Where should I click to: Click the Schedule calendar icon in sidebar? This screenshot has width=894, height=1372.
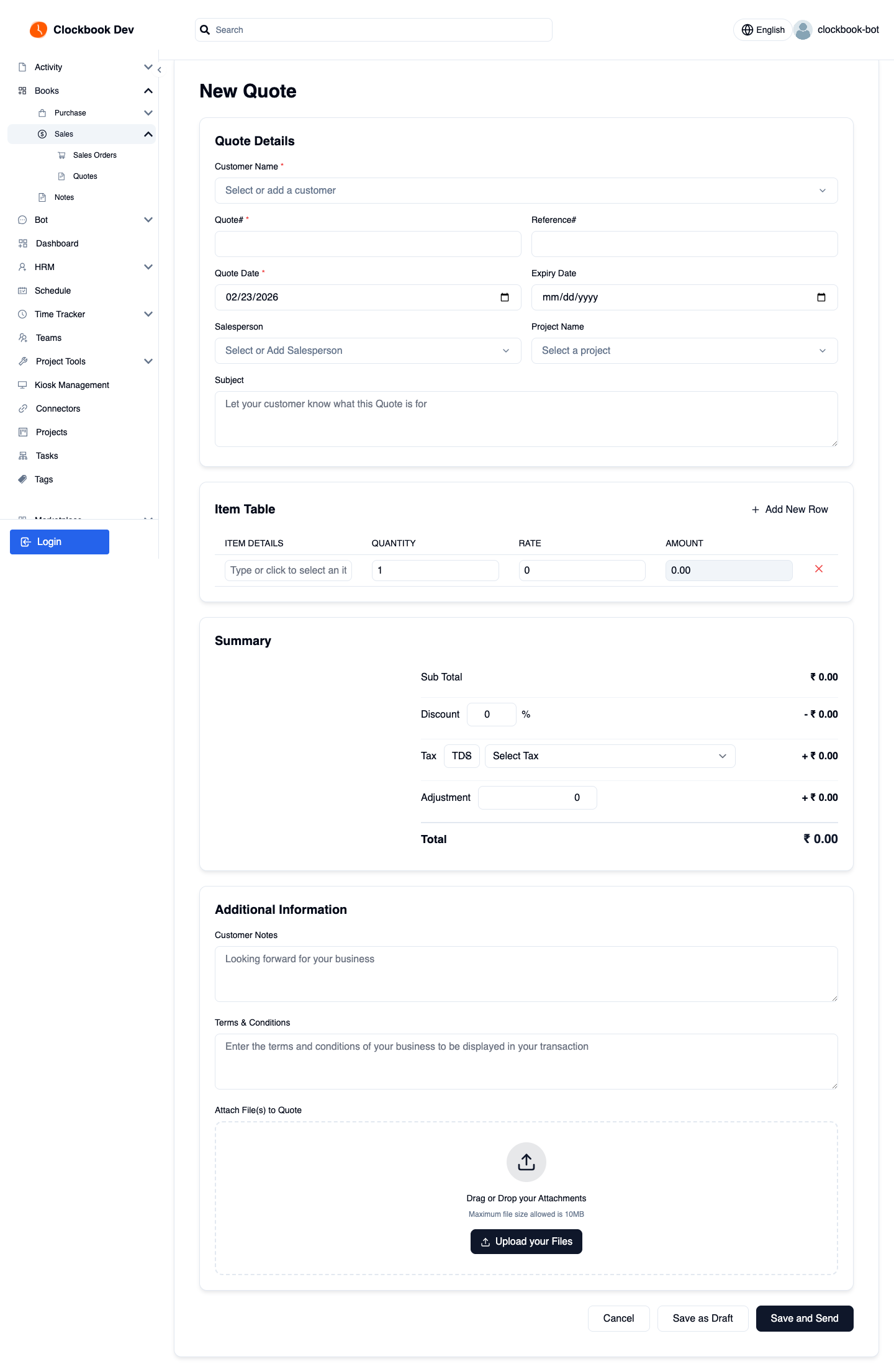tap(22, 291)
